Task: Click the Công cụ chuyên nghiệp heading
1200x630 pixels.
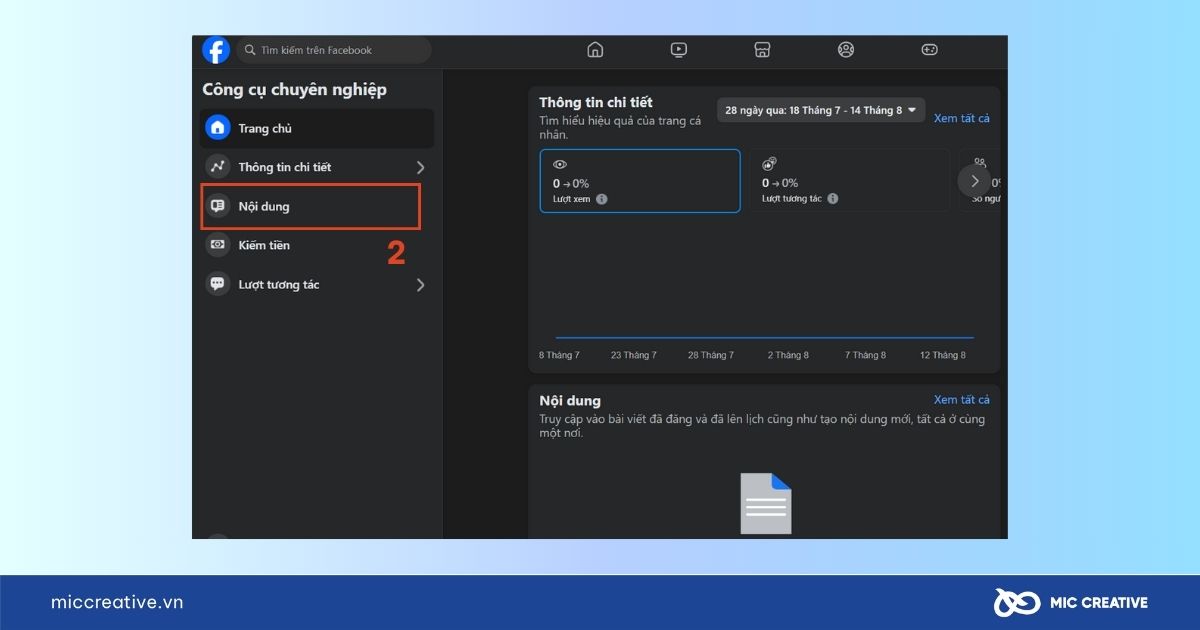Action: pyautogui.click(x=294, y=90)
